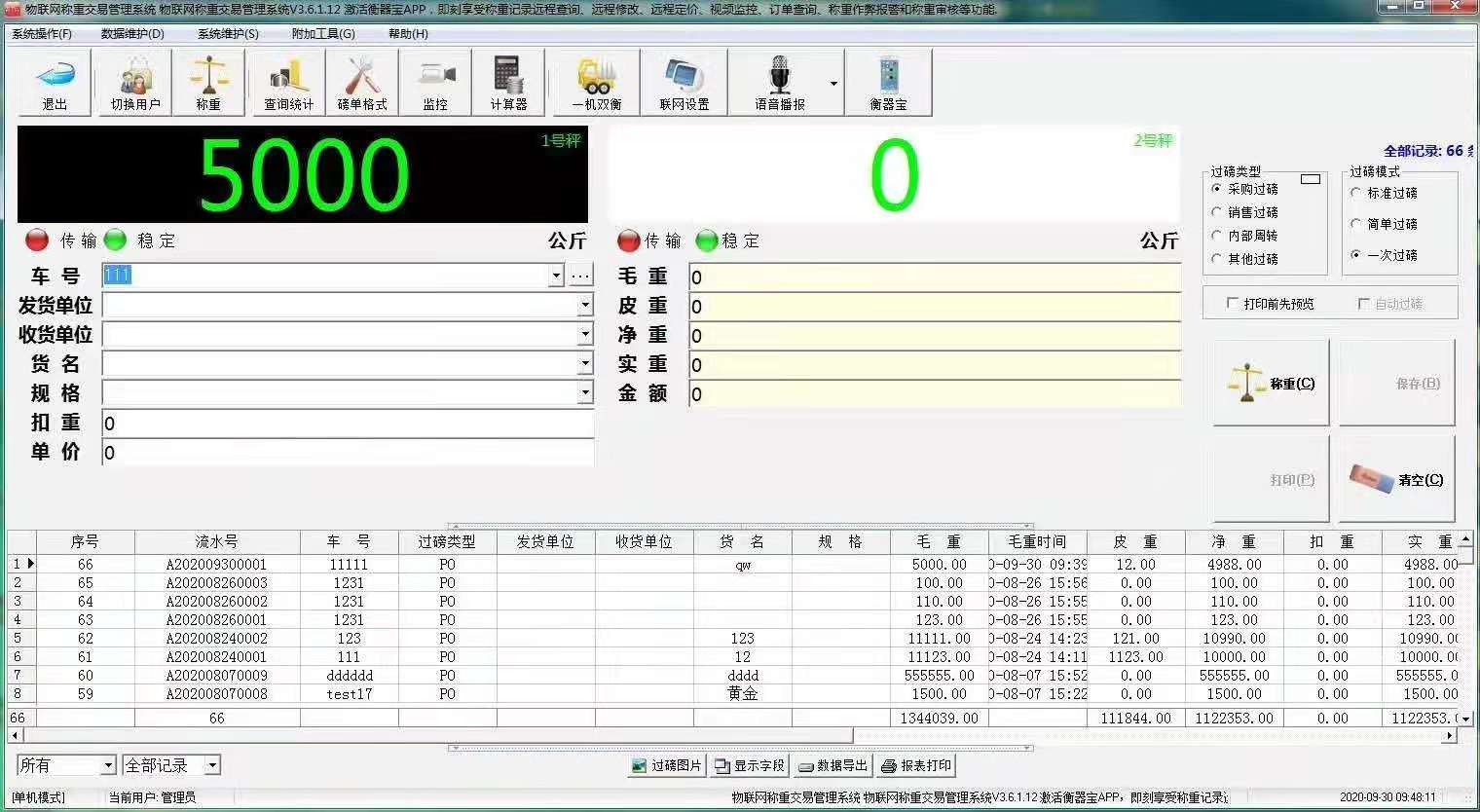Launch the 监控 monitoring icon
This screenshot has height=812, width=1480.
click(x=435, y=82)
